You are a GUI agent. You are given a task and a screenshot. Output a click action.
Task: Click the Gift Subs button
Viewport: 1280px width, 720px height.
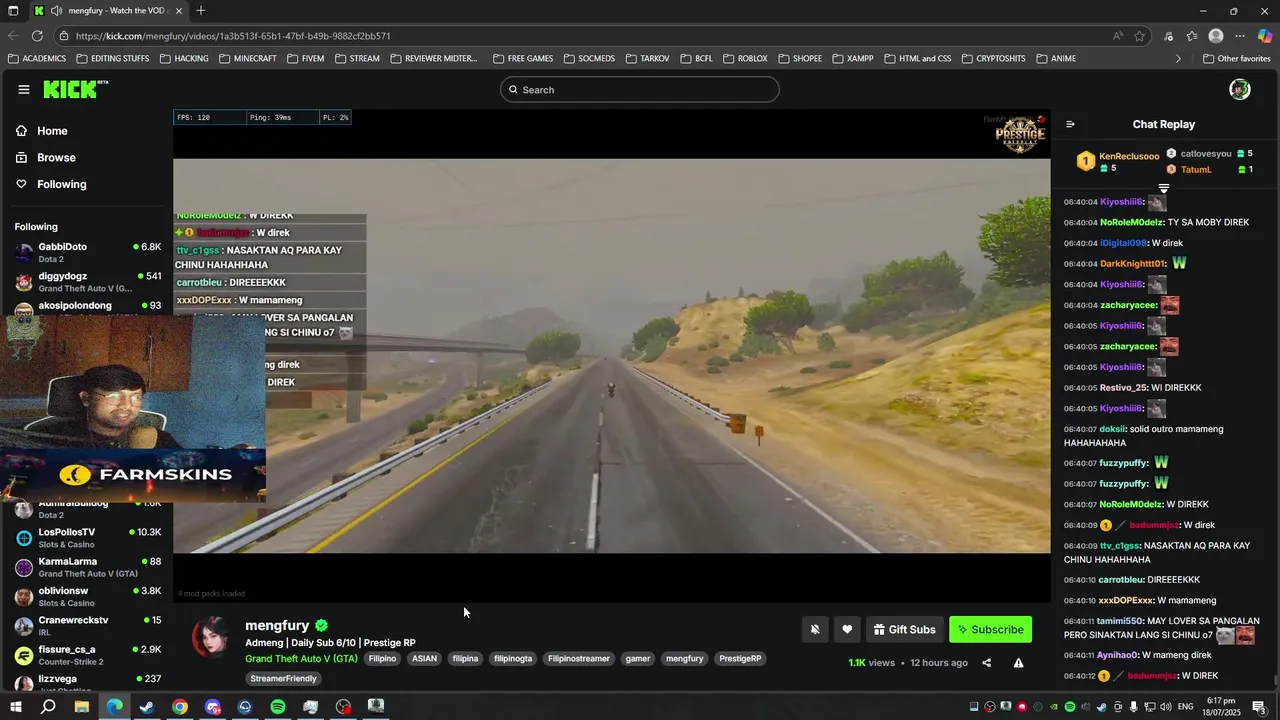904,629
